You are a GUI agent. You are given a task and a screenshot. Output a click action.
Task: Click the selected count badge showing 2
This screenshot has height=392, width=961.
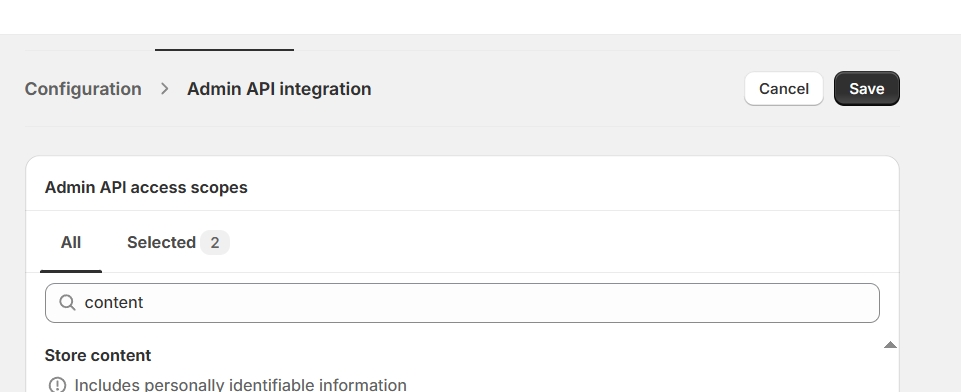click(x=215, y=243)
